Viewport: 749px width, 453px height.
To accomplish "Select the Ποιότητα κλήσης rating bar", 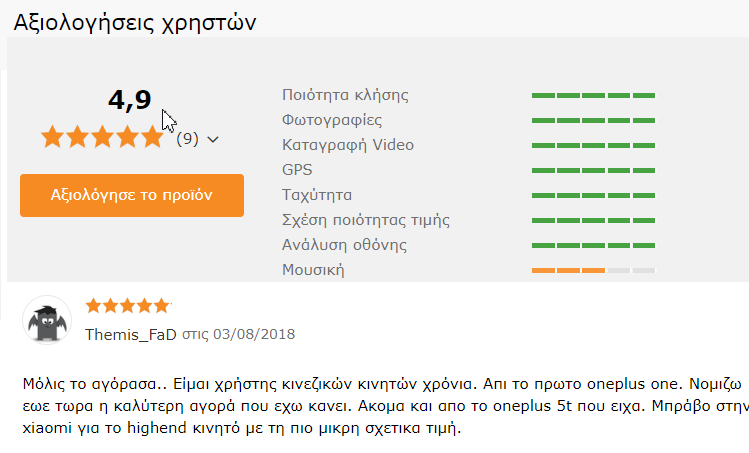I will (x=593, y=96).
